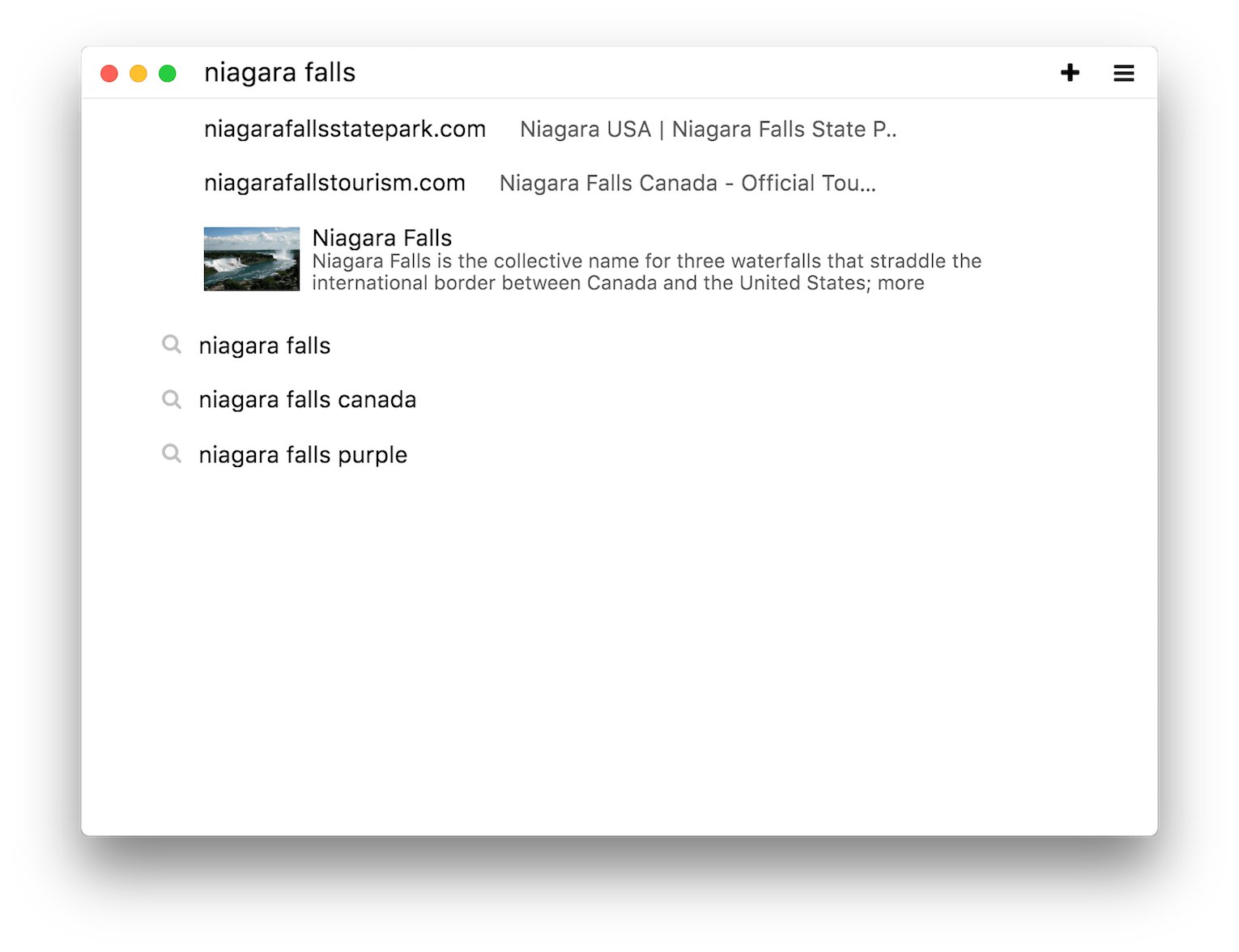Close the window with the red button
1239x952 pixels.
point(109,74)
